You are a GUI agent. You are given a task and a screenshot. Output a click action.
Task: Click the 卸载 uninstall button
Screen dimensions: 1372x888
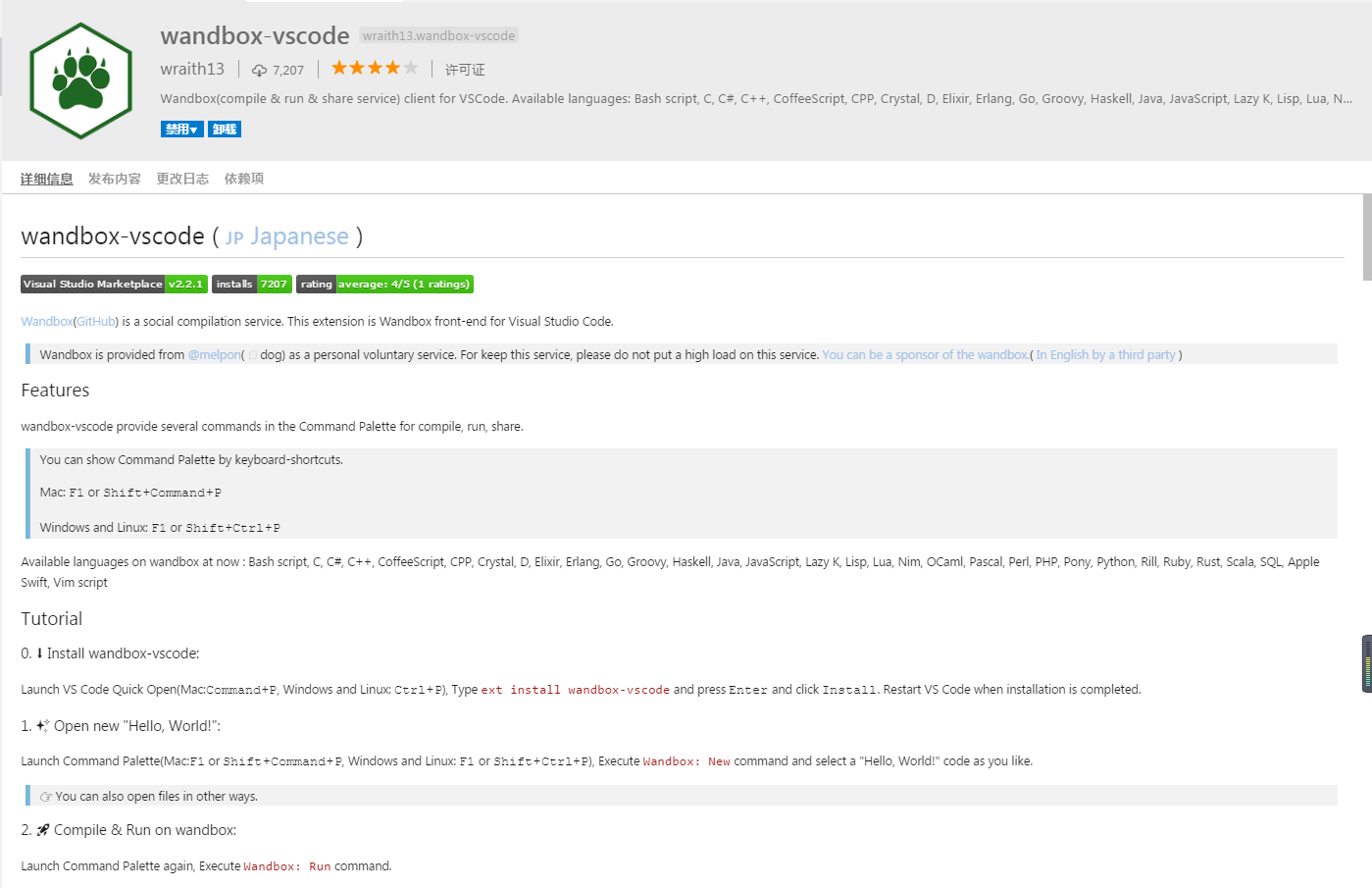225,130
